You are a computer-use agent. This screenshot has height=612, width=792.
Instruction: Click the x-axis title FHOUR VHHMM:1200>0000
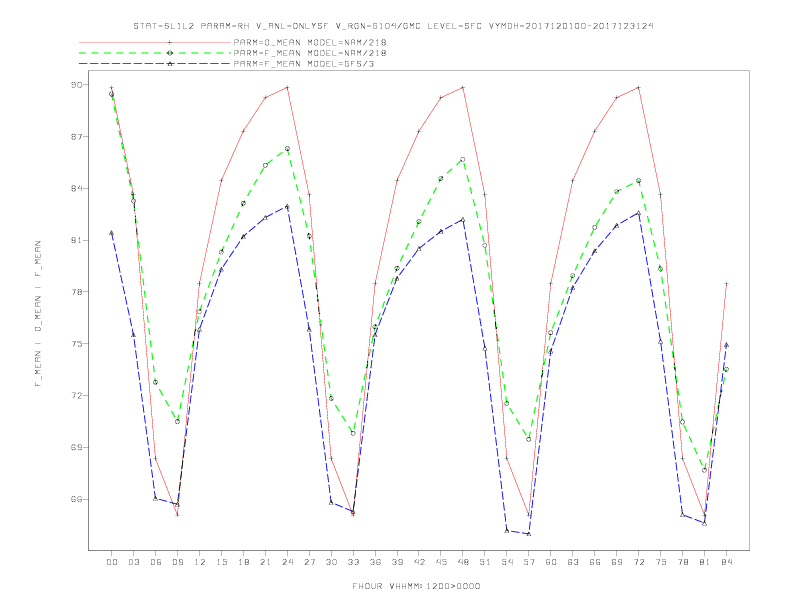pos(416,586)
